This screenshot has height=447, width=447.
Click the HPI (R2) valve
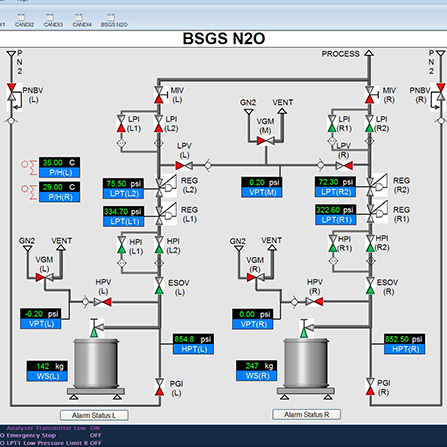click(x=370, y=243)
